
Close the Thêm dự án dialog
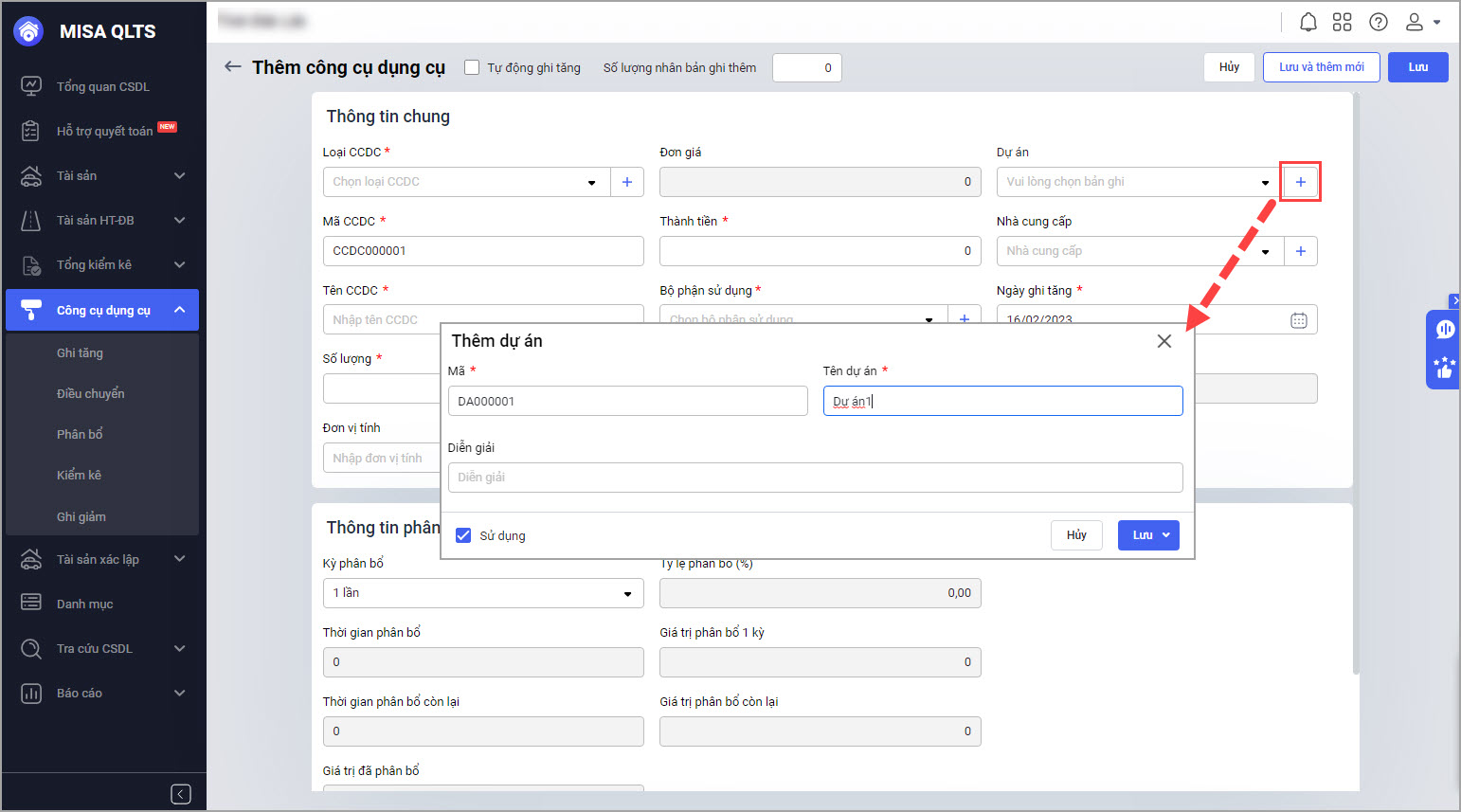(x=1164, y=341)
